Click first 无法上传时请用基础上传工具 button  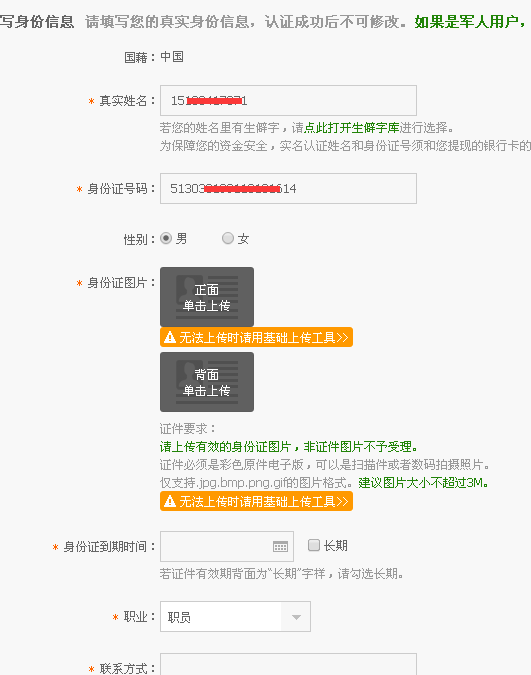[256, 337]
